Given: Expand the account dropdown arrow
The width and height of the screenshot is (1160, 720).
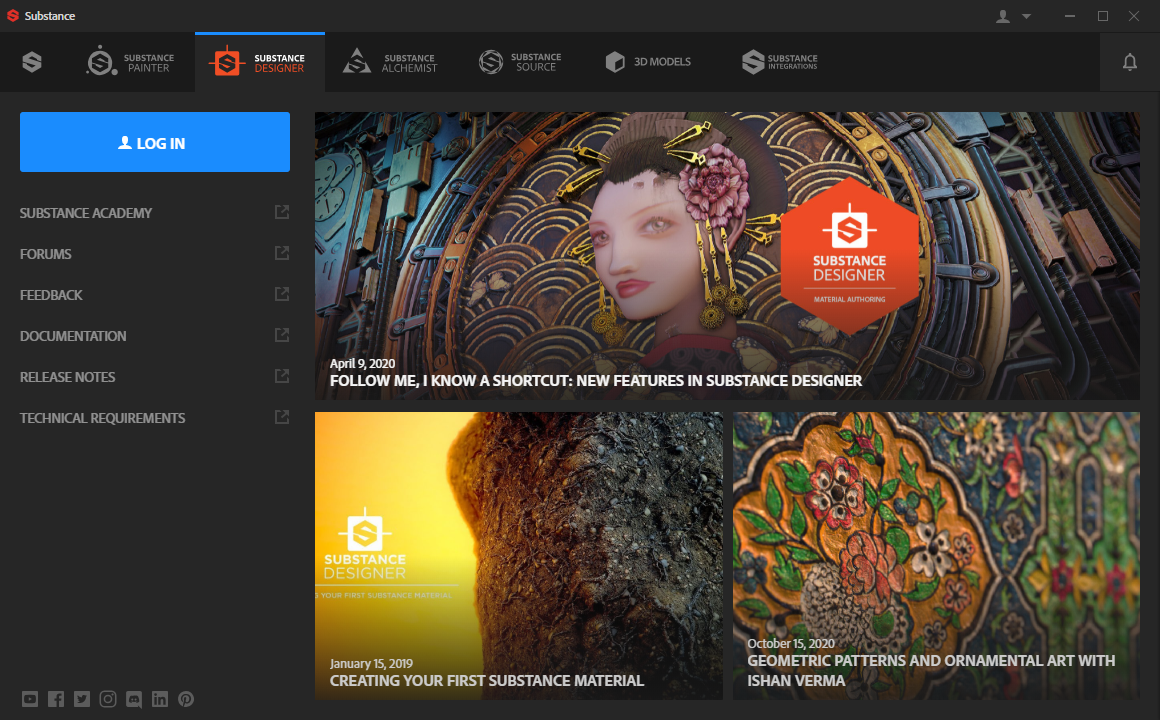Looking at the screenshot, I should [x=1026, y=16].
